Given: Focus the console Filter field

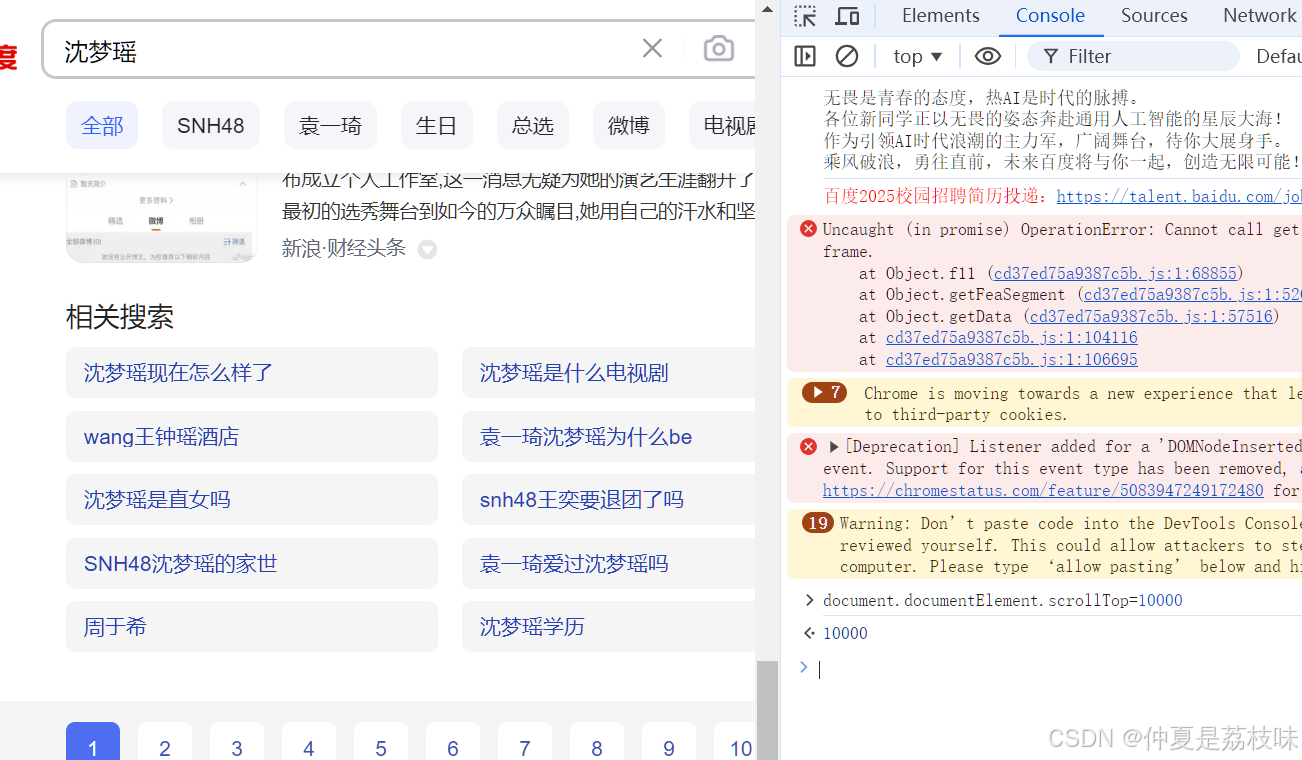Looking at the screenshot, I should coord(1133,56).
